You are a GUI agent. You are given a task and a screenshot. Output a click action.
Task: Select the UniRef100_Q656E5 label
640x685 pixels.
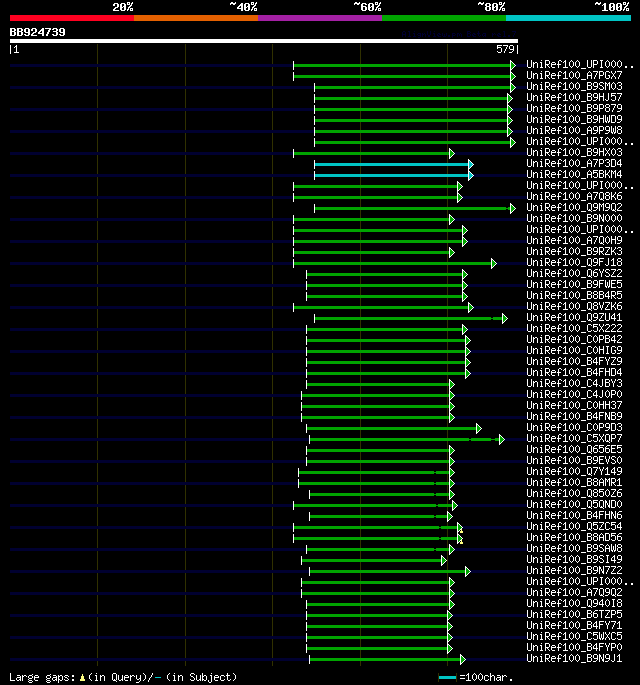tap(574, 450)
